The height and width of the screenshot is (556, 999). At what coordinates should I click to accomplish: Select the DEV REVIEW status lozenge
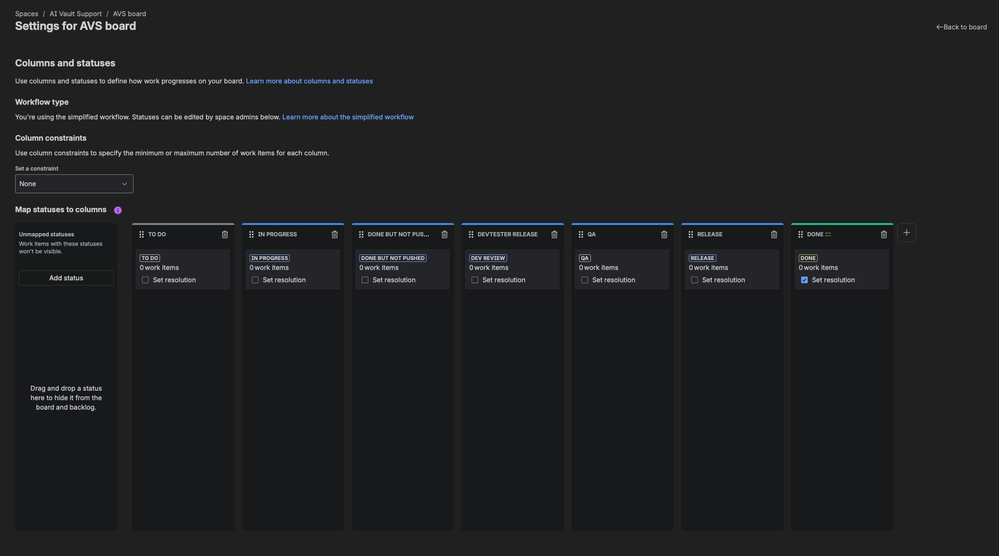488,258
